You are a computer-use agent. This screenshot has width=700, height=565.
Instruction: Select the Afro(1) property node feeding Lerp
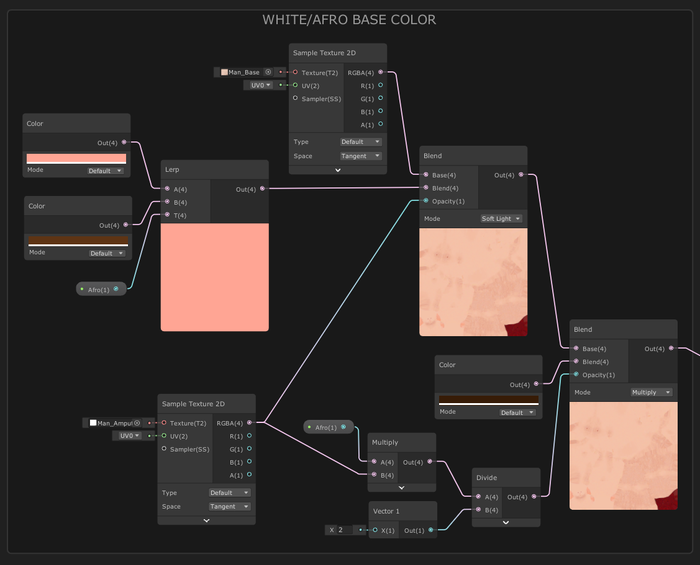tap(101, 289)
